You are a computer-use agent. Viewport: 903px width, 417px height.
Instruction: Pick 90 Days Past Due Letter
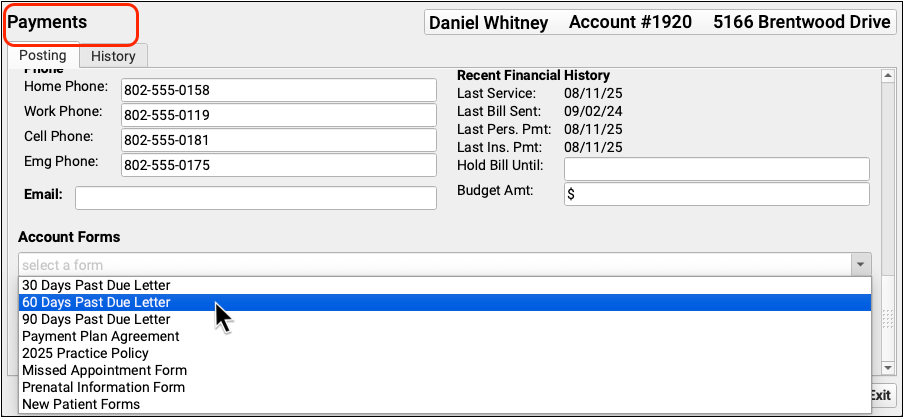click(x=96, y=319)
